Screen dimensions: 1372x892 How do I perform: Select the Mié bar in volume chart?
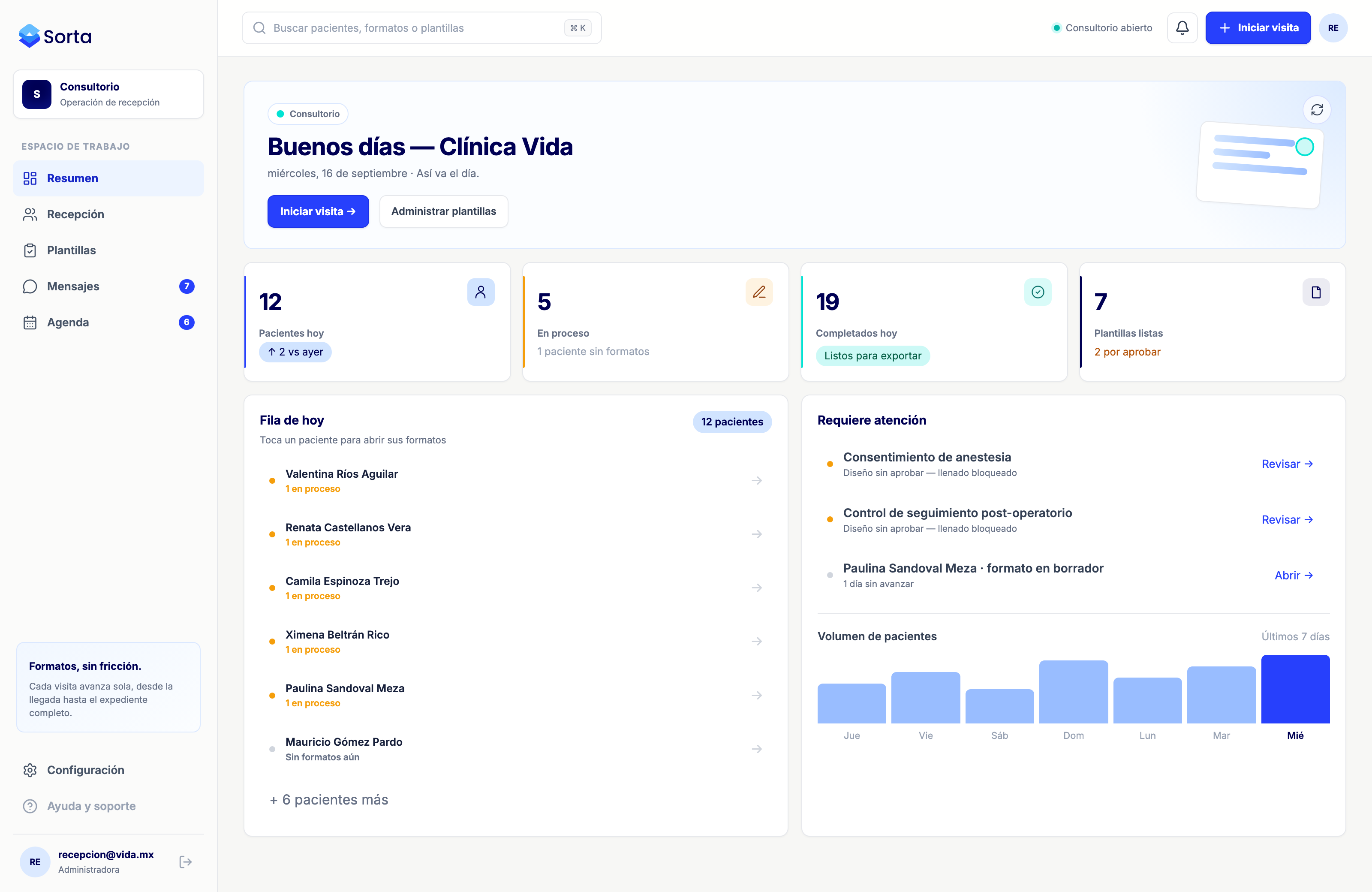(1295, 689)
